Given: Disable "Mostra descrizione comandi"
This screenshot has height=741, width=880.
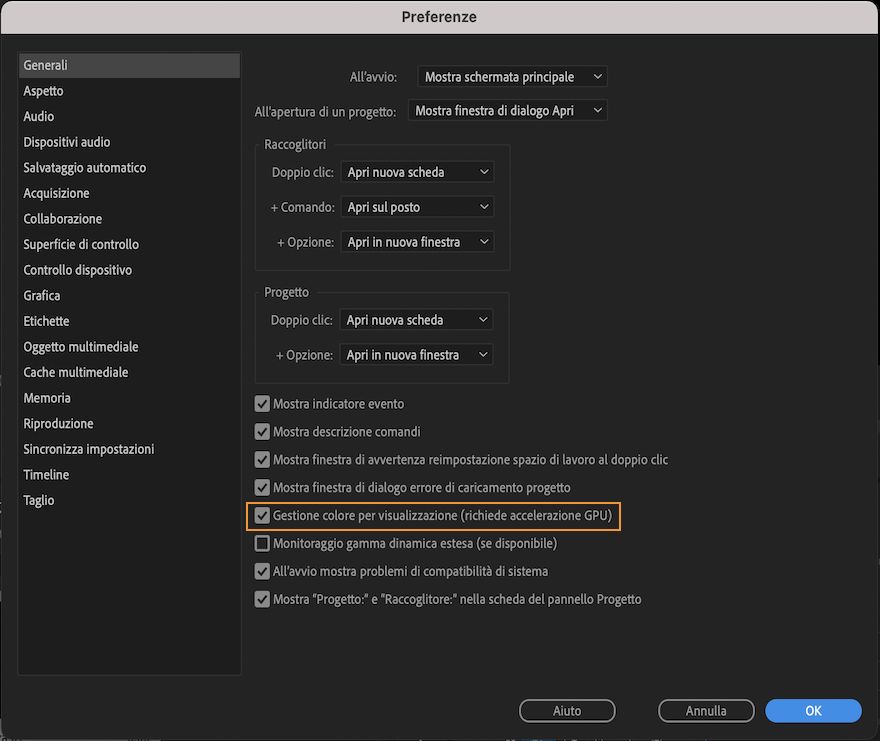Looking at the screenshot, I should pyautogui.click(x=262, y=431).
